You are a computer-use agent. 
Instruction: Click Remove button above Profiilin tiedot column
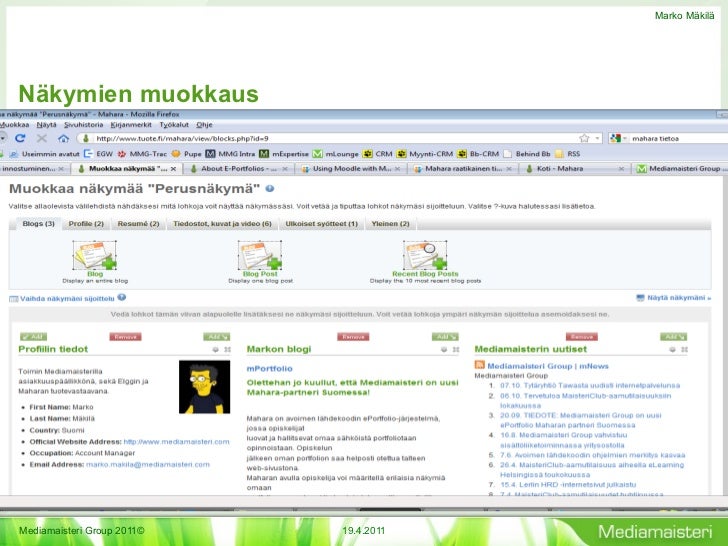pyautogui.click(x=125, y=337)
